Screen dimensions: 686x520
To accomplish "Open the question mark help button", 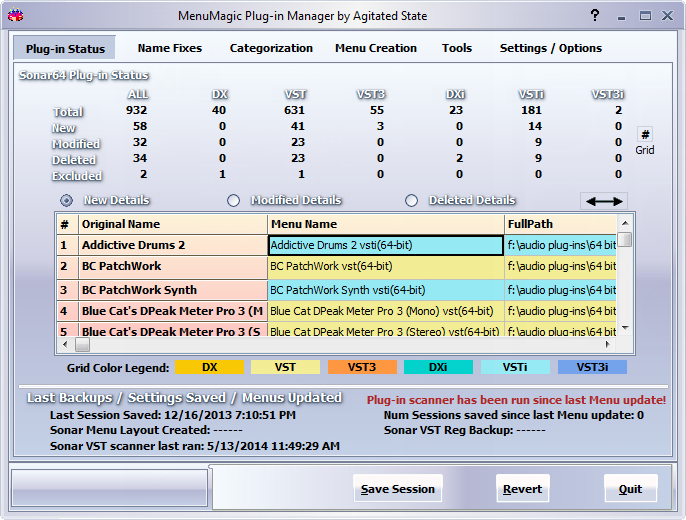I will [595, 16].
